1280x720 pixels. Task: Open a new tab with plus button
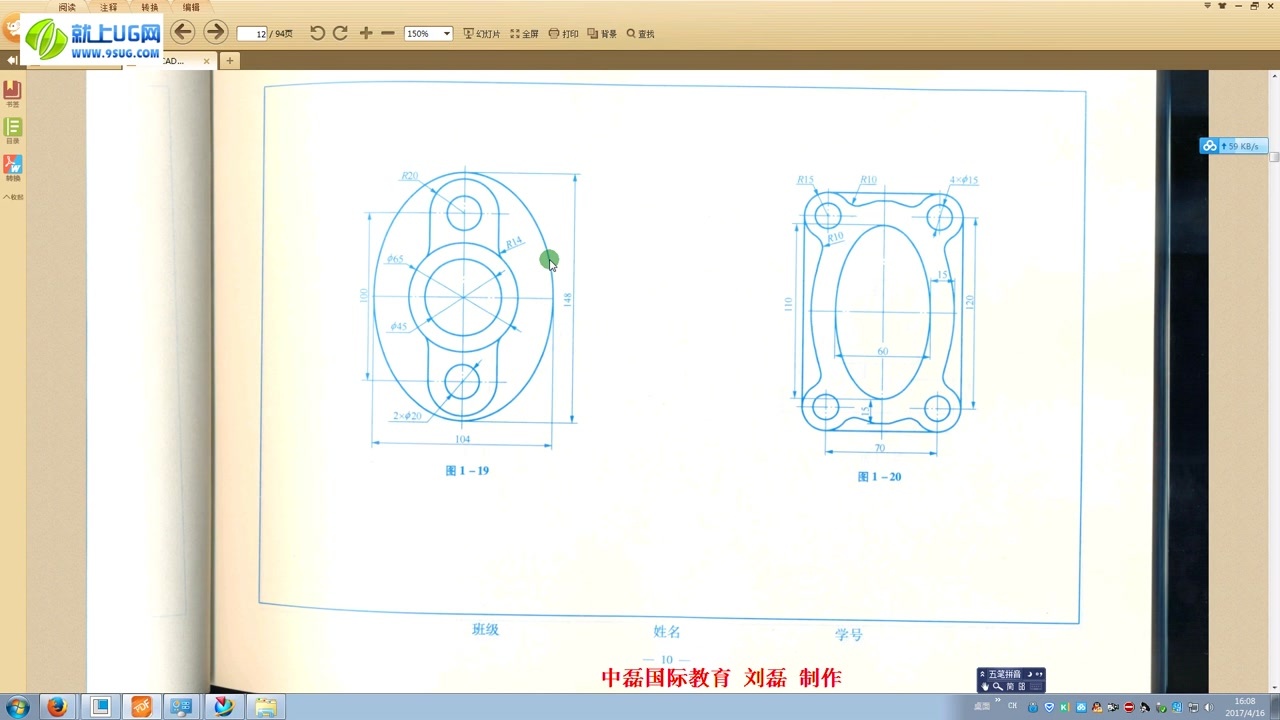click(229, 61)
